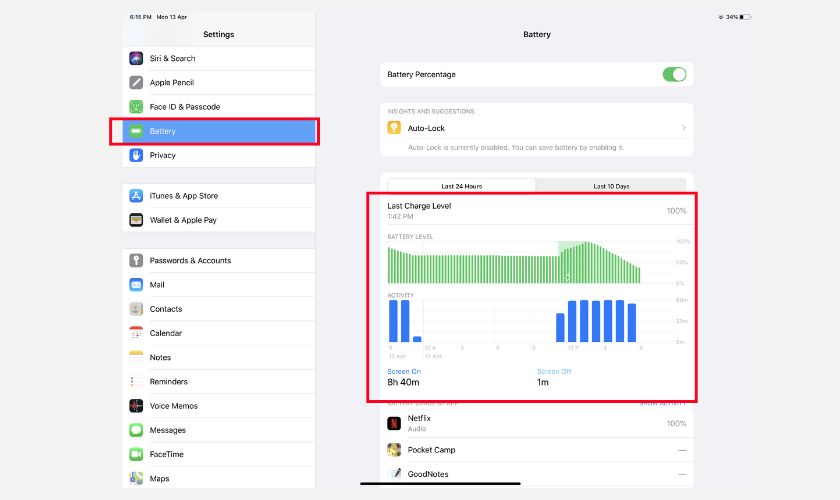Viewport: 840px width, 500px height.
Task: Toggle the Battery Percentage switch off
Action: (x=674, y=74)
